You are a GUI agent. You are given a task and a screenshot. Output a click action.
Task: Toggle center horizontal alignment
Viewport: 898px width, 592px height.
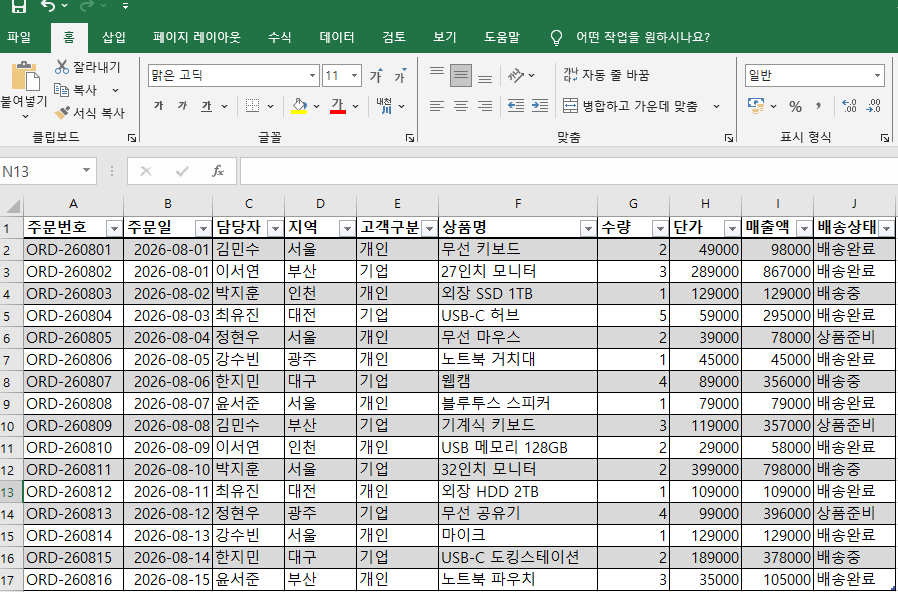(461, 106)
